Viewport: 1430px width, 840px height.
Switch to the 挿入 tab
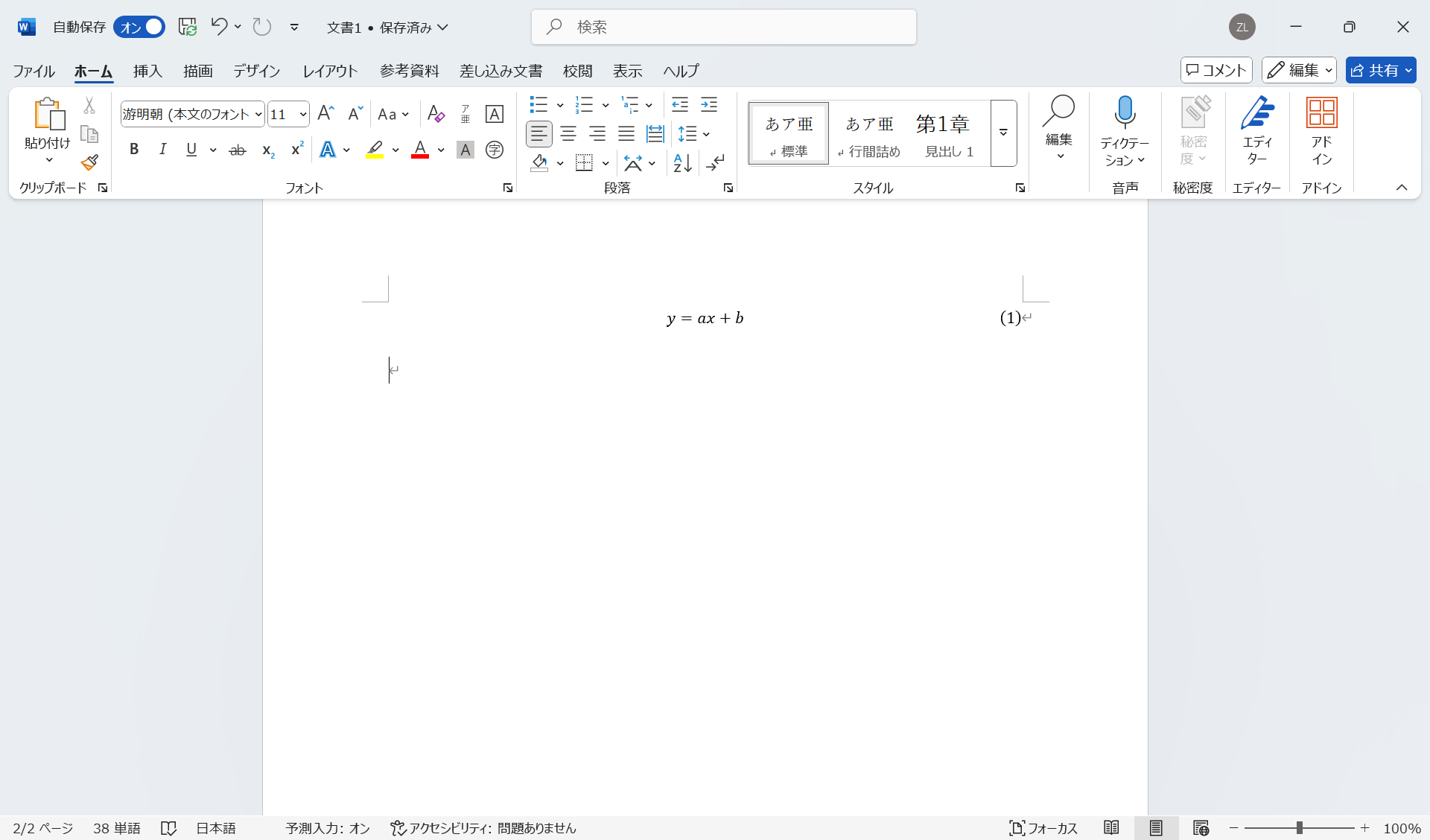coord(147,71)
